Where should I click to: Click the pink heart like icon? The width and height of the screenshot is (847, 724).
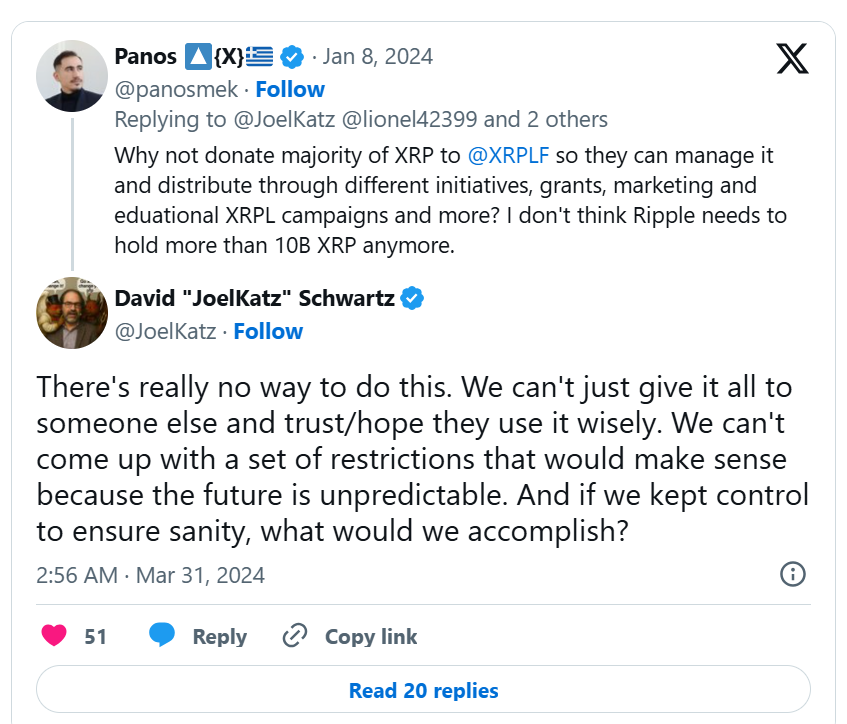tap(54, 636)
